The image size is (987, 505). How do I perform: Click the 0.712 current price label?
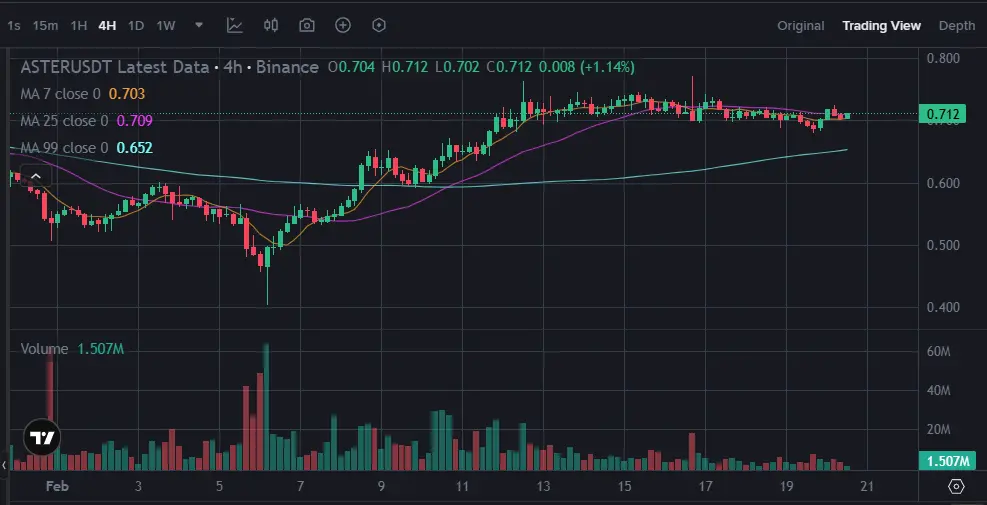[x=944, y=115]
